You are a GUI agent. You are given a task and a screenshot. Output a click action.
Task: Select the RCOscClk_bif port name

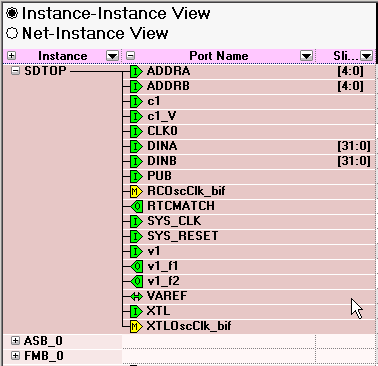pos(186,191)
